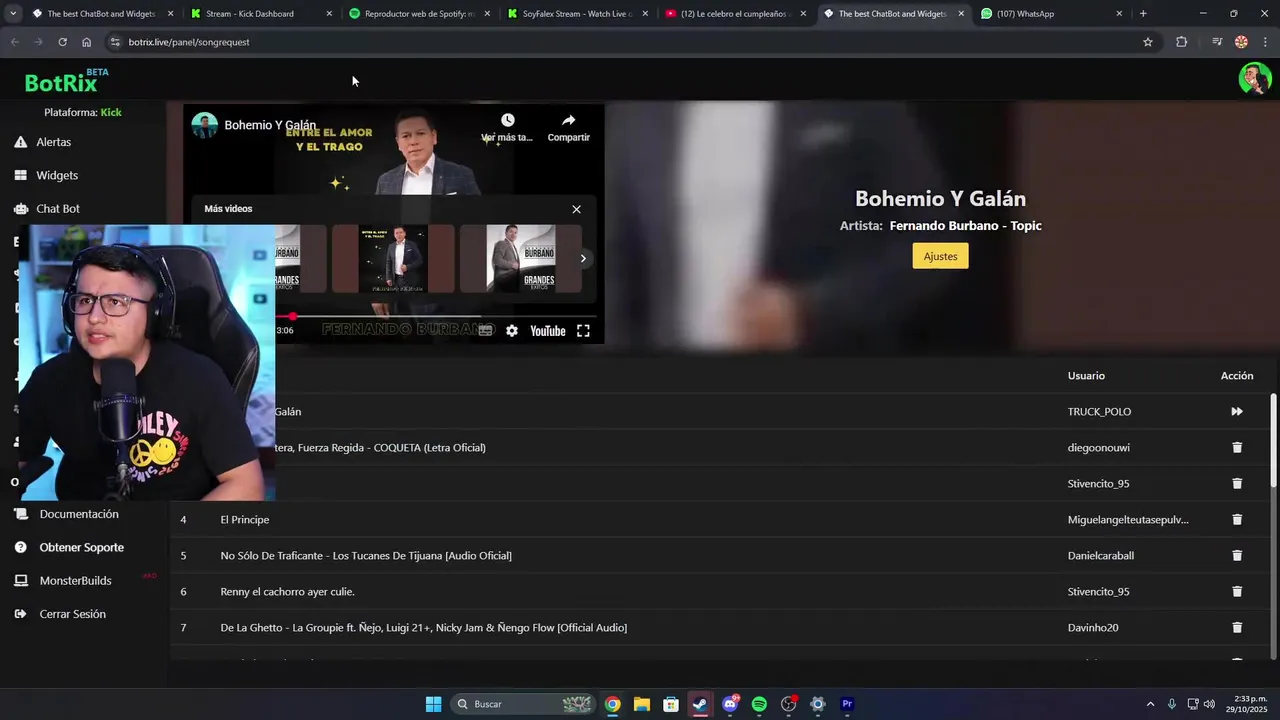Skip the current song Bohemio Y Galán

click(x=1237, y=411)
